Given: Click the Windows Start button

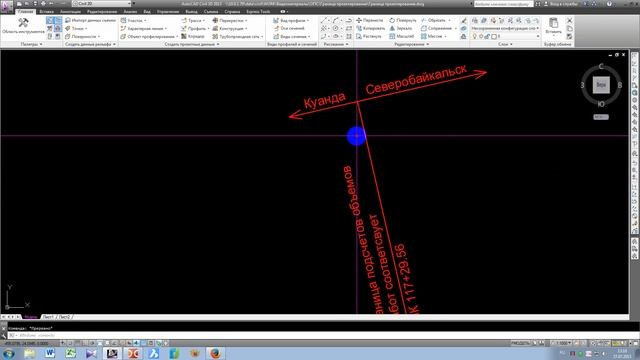Looking at the screenshot, I should coord(9,353).
